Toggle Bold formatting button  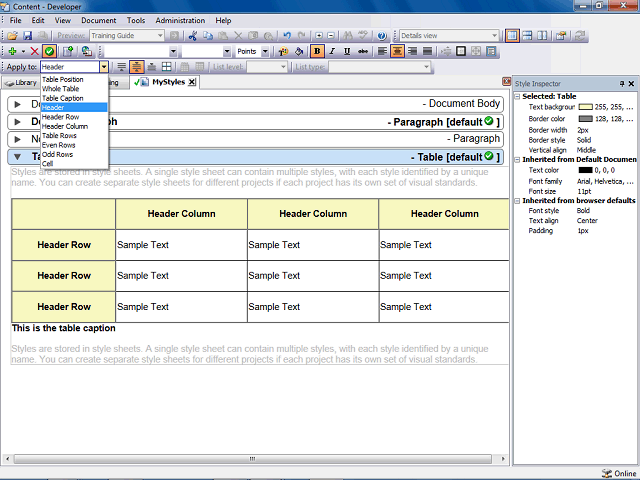(317, 51)
